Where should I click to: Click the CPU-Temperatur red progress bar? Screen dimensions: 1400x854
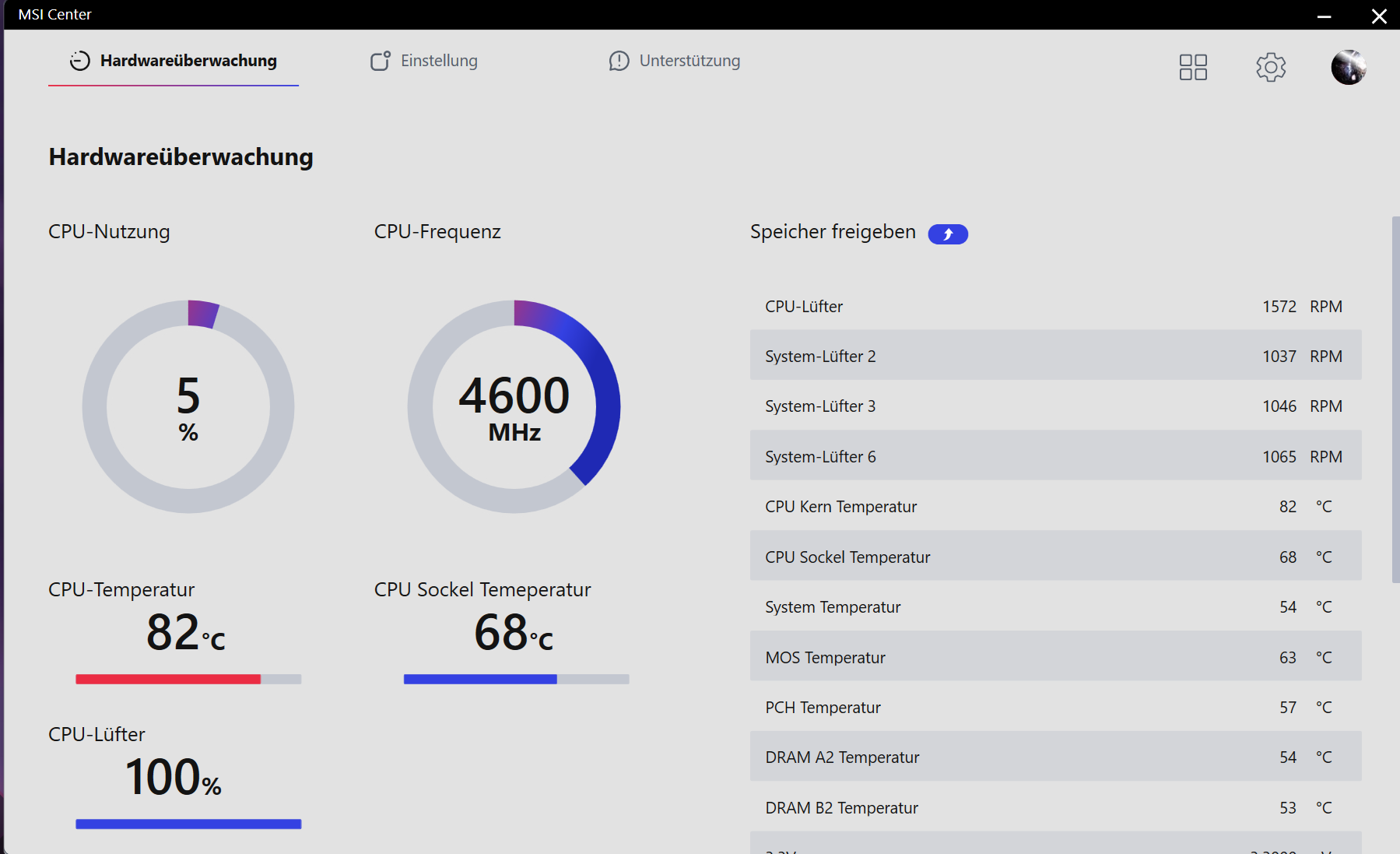click(188, 680)
